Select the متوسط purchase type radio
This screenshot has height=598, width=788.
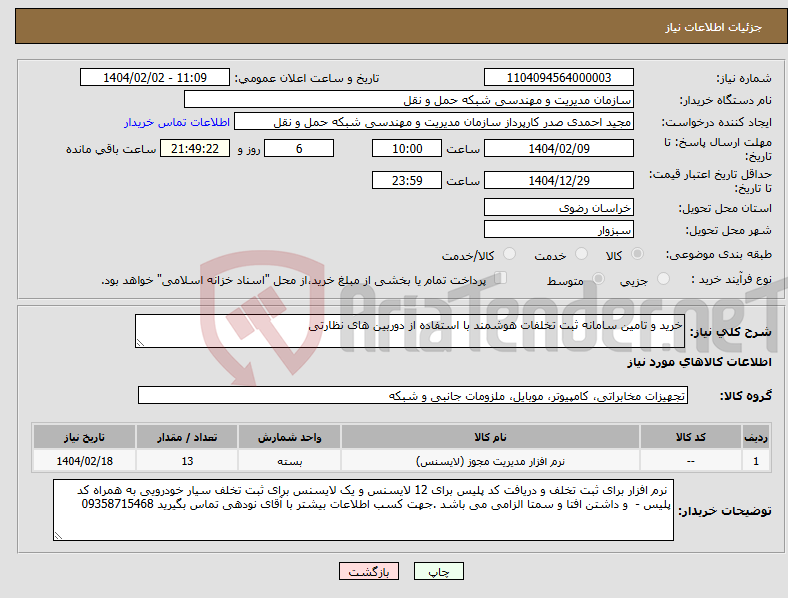[598, 279]
